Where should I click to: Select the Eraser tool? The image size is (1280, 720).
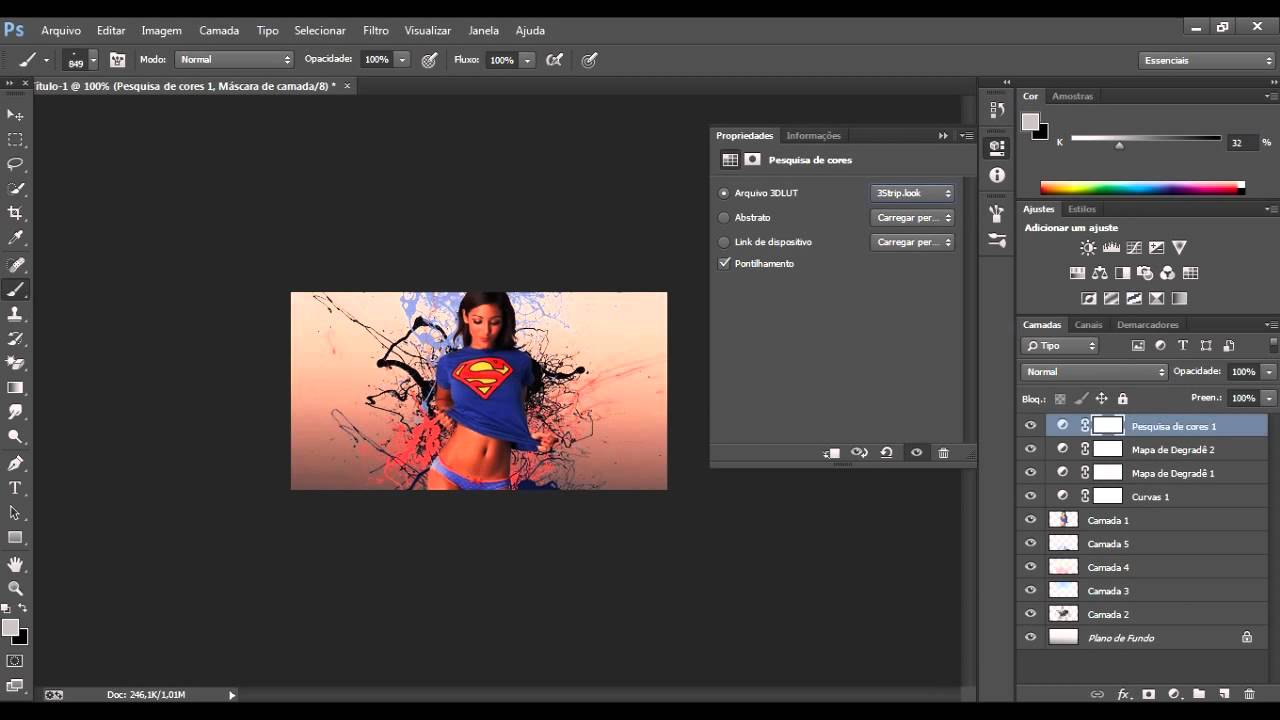click(15, 363)
